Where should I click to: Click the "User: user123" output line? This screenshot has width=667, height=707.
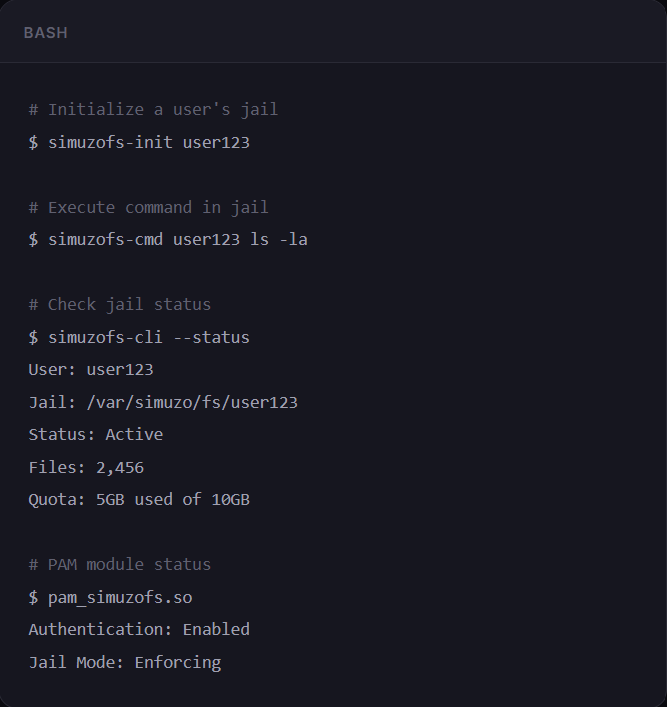pyautogui.click(x=91, y=370)
